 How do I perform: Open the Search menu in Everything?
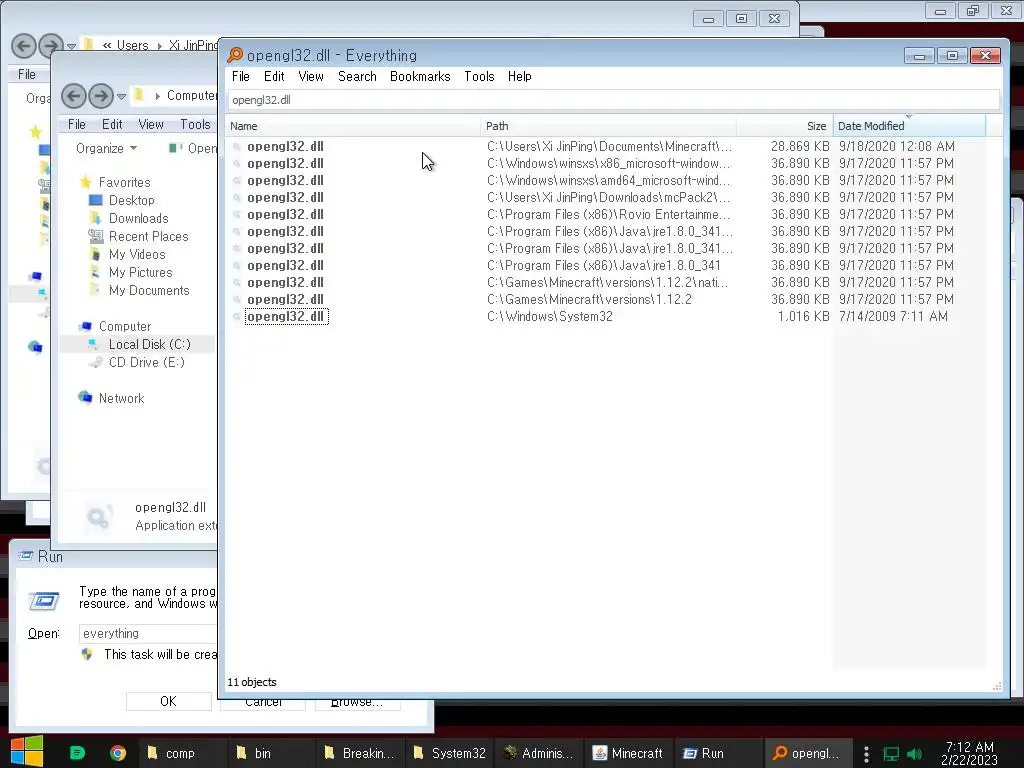click(357, 76)
